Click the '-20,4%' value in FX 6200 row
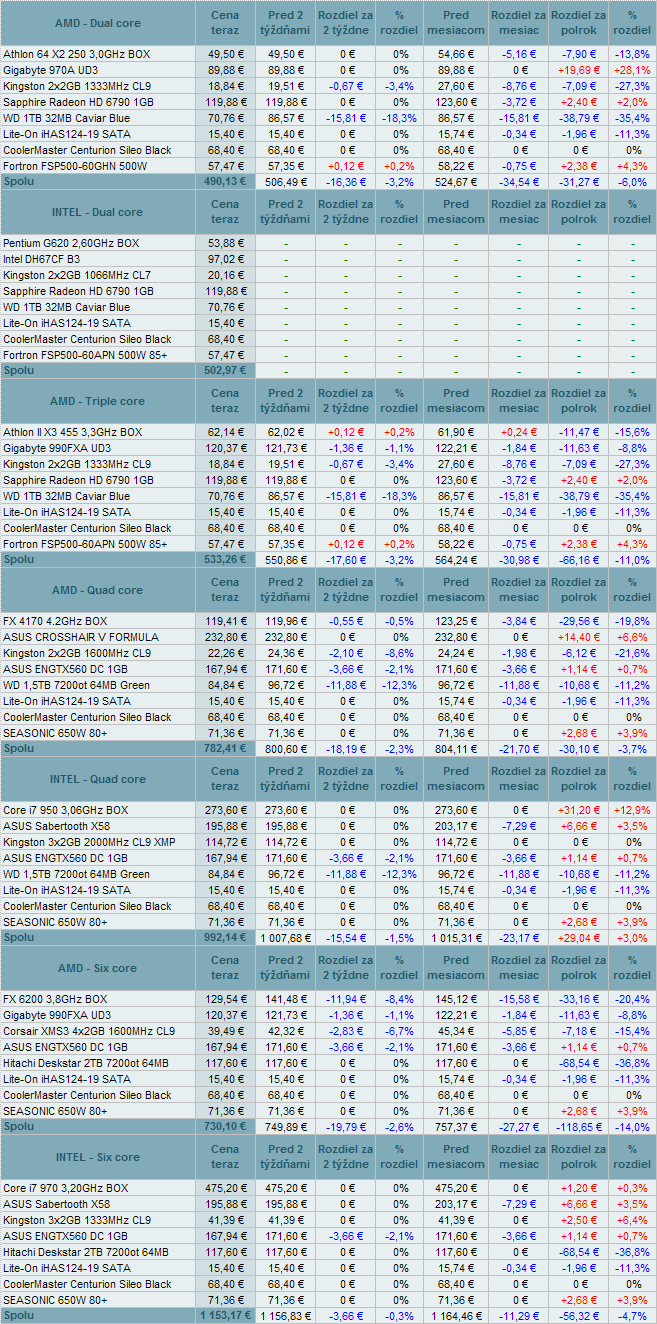The image size is (657, 1324). pyautogui.click(x=632, y=999)
